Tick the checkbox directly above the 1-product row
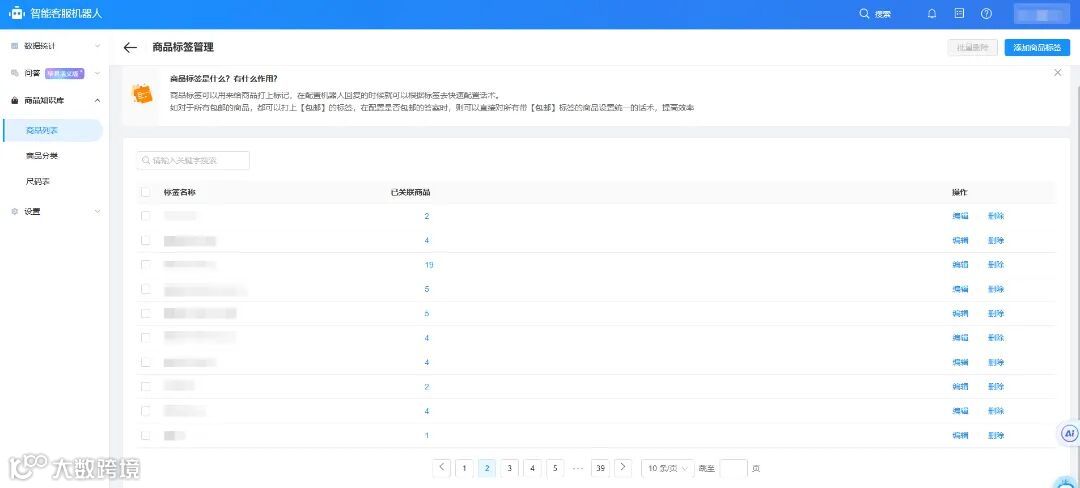This screenshot has width=1080, height=488. [x=145, y=411]
